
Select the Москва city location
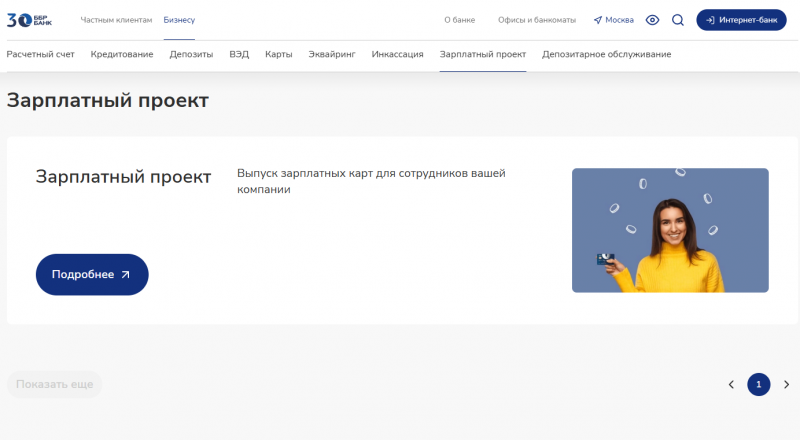(614, 20)
